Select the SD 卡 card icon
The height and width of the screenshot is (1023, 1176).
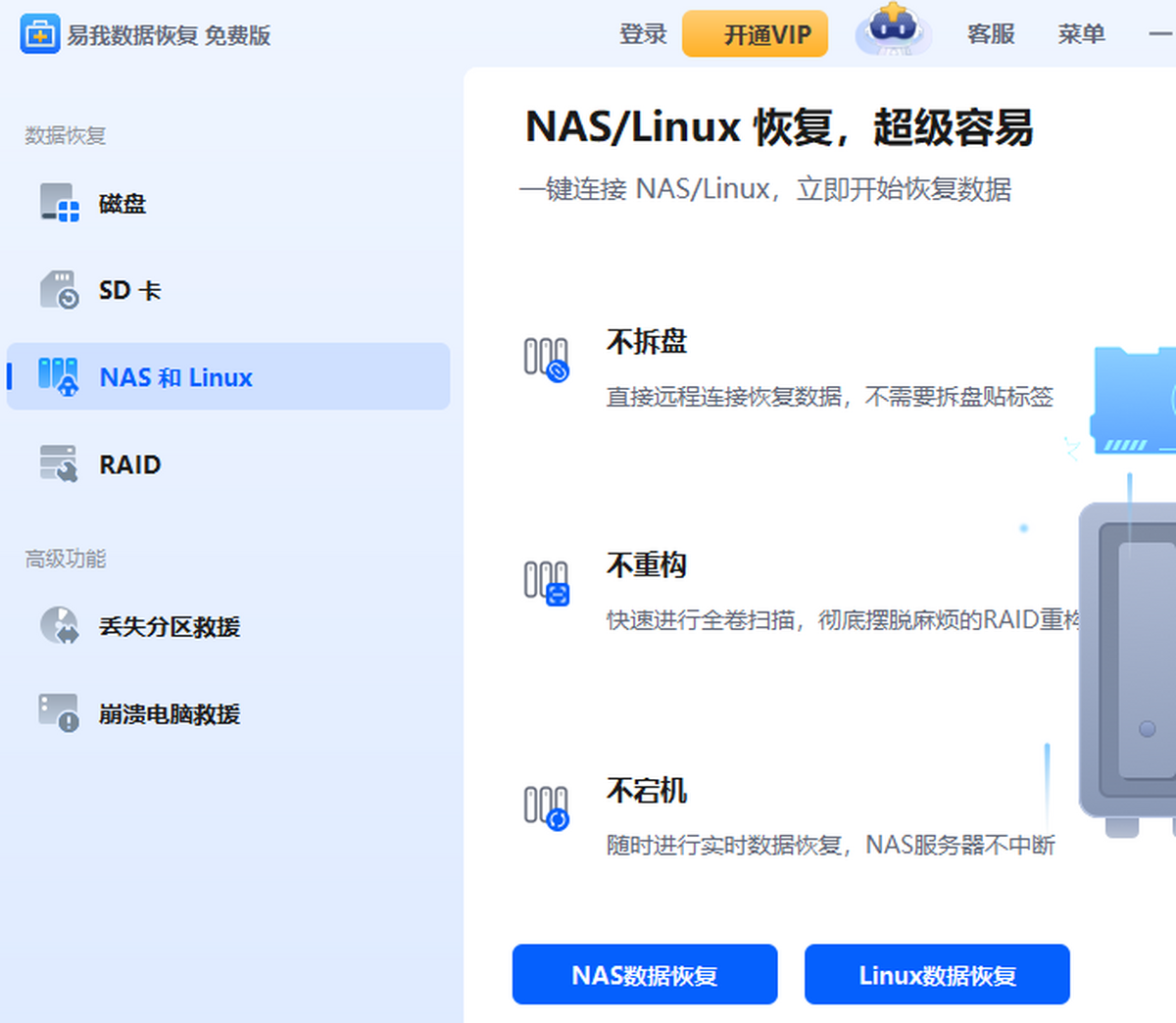point(60,290)
